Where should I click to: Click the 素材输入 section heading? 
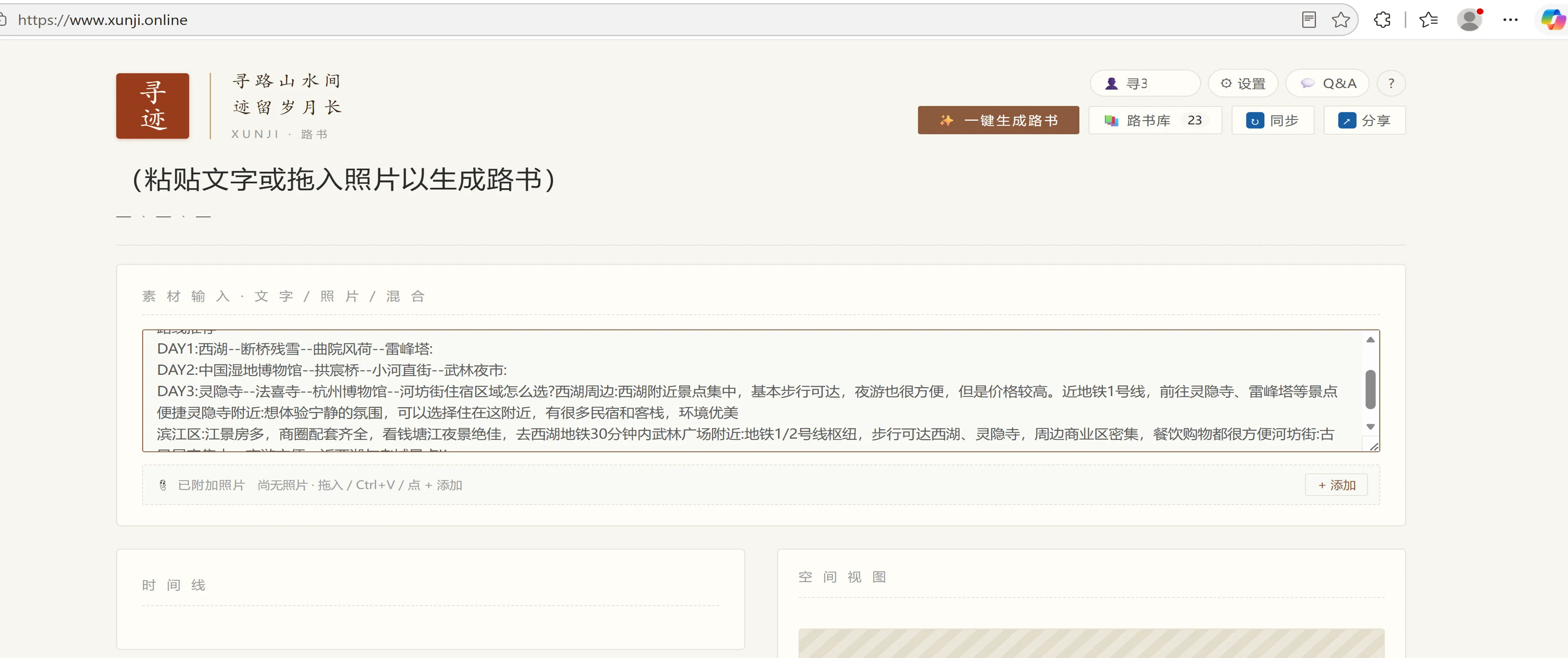tap(284, 296)
